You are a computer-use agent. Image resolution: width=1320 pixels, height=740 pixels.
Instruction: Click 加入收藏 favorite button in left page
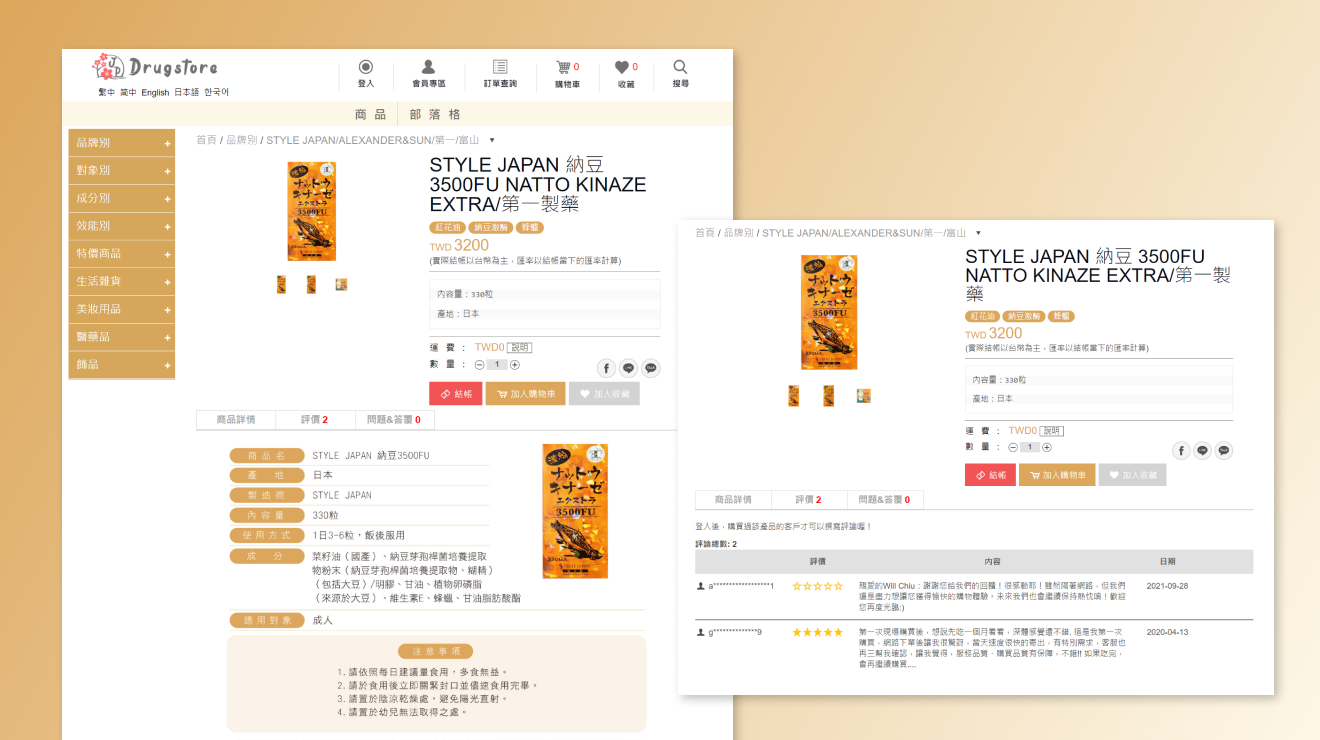point(604,394)
